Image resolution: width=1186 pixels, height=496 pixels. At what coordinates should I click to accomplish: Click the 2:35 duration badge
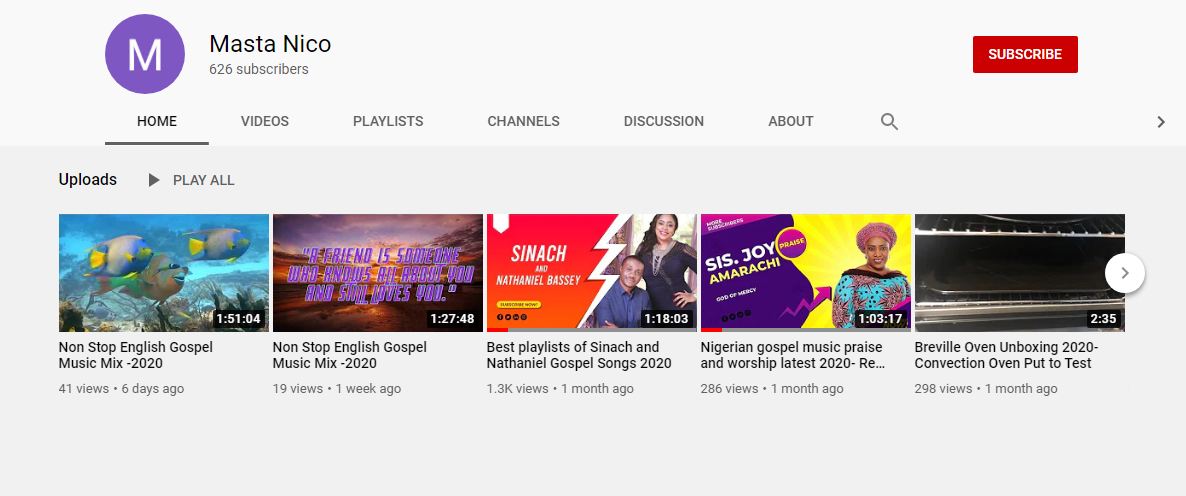click(1104, 318)
